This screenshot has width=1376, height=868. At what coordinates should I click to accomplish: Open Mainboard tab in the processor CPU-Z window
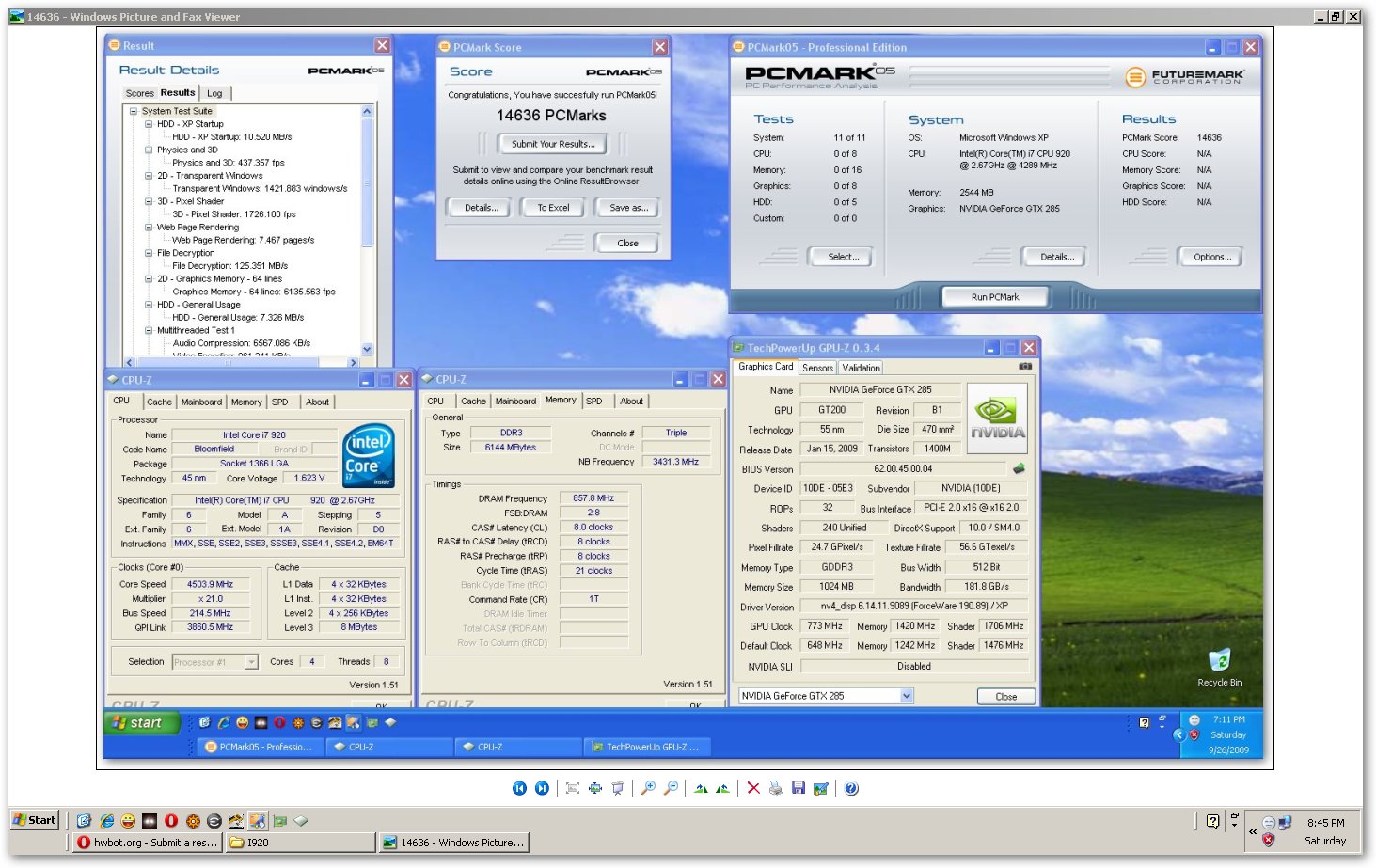point(201,402)
